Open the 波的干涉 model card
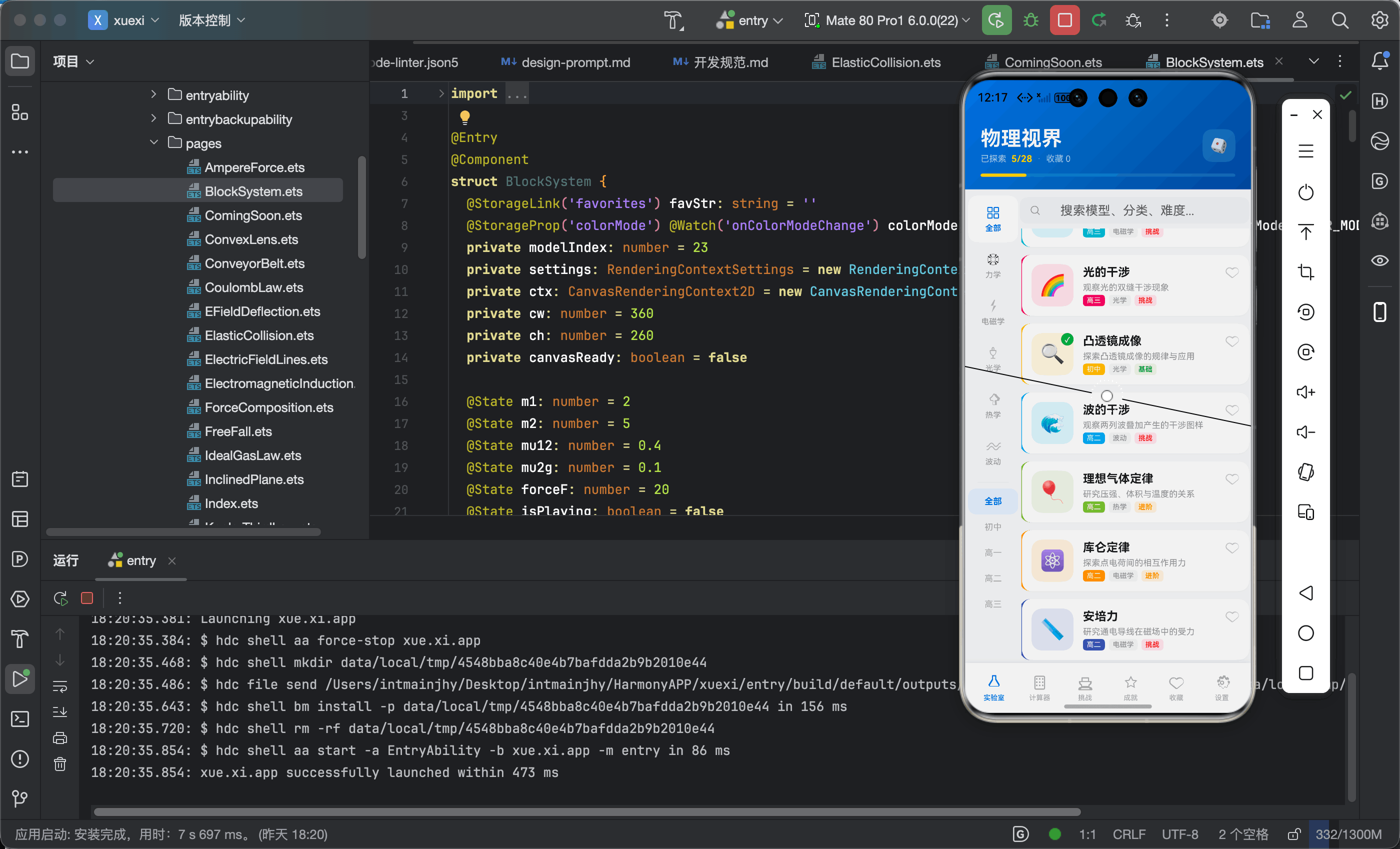Viewport: 1400px width, 849px height. [x=1134, y=423]
